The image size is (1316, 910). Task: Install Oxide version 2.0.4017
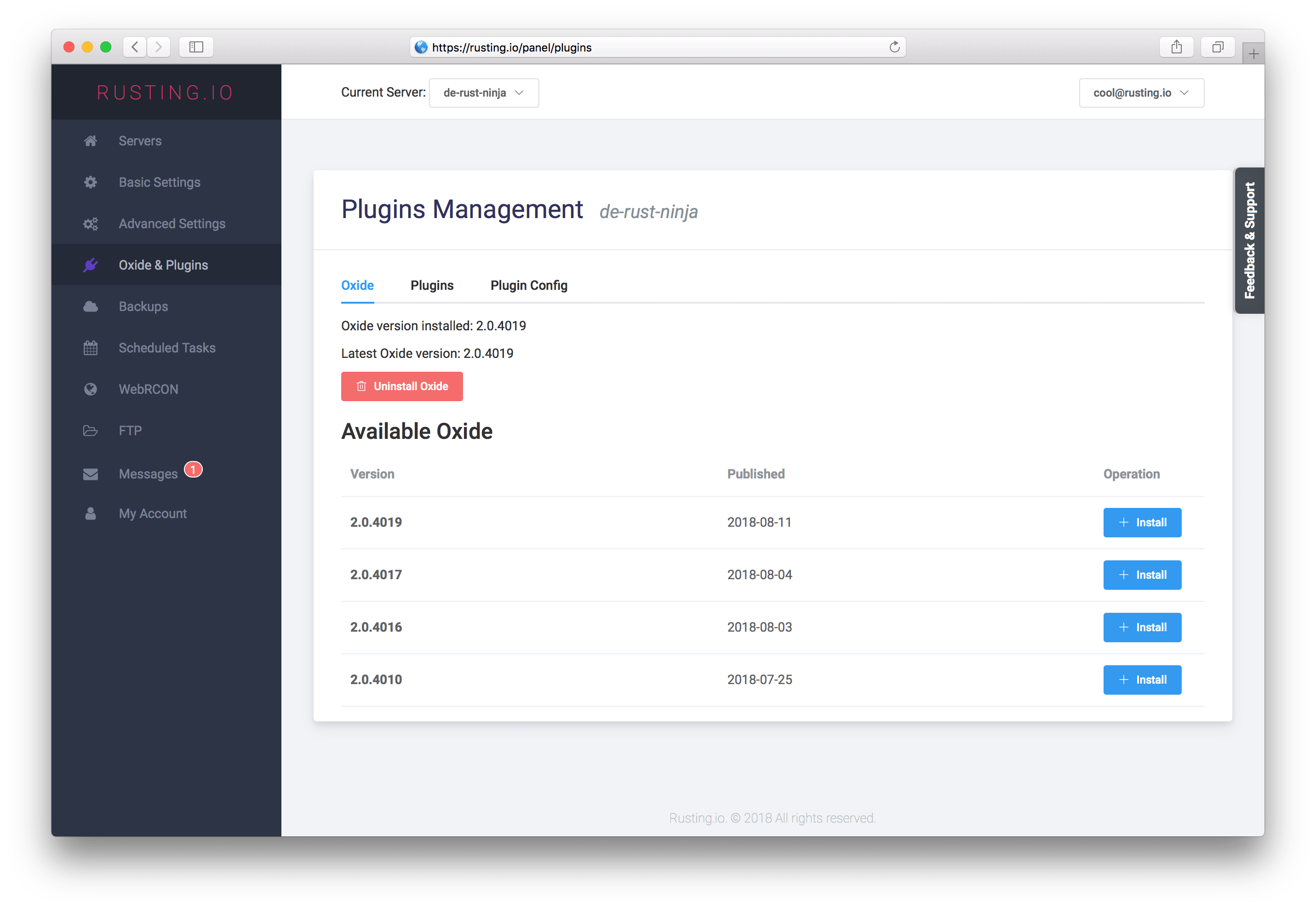click(1142, 575)
